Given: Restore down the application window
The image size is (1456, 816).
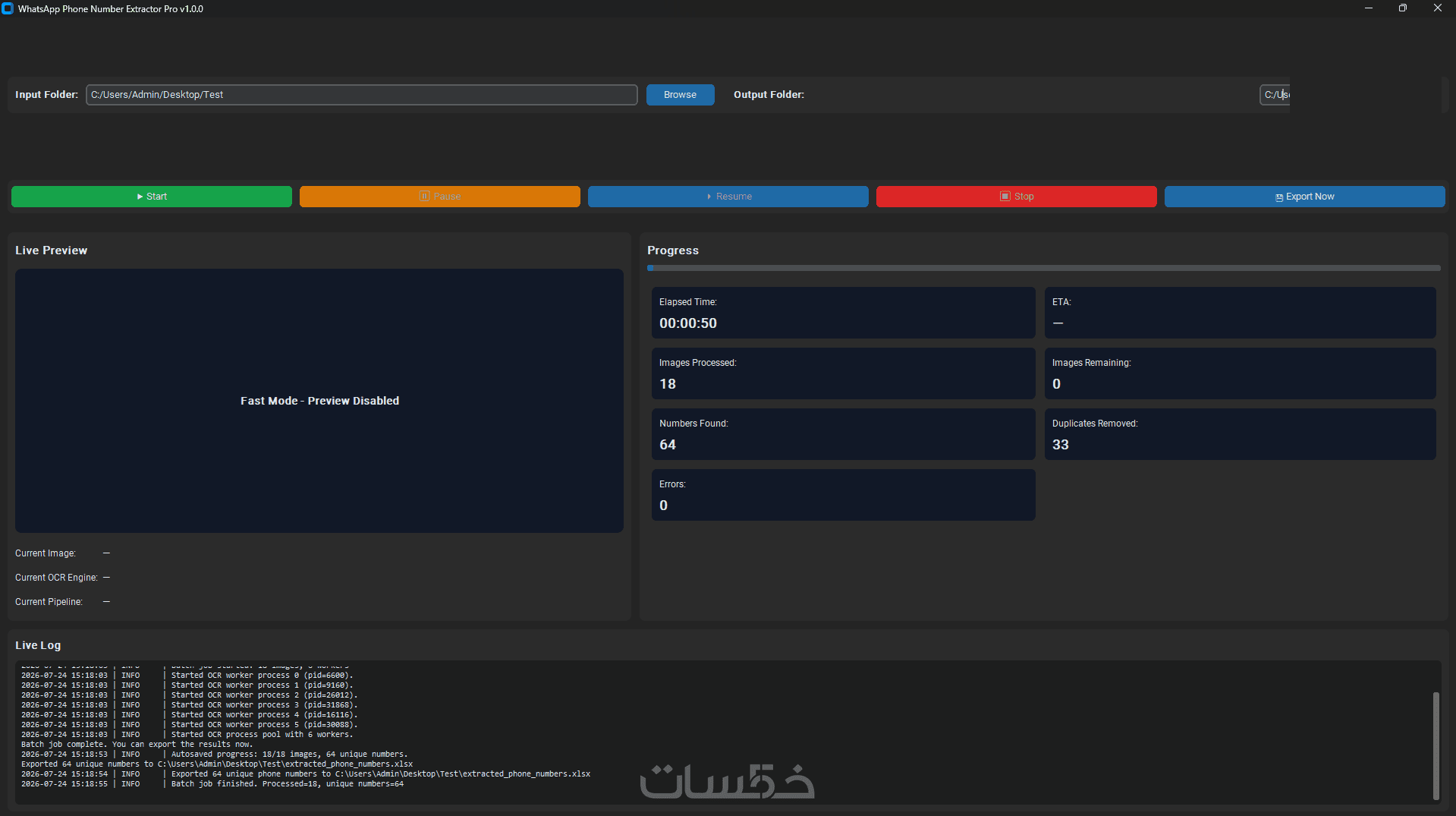Looking at the screenshot, I should point(1403,8).
